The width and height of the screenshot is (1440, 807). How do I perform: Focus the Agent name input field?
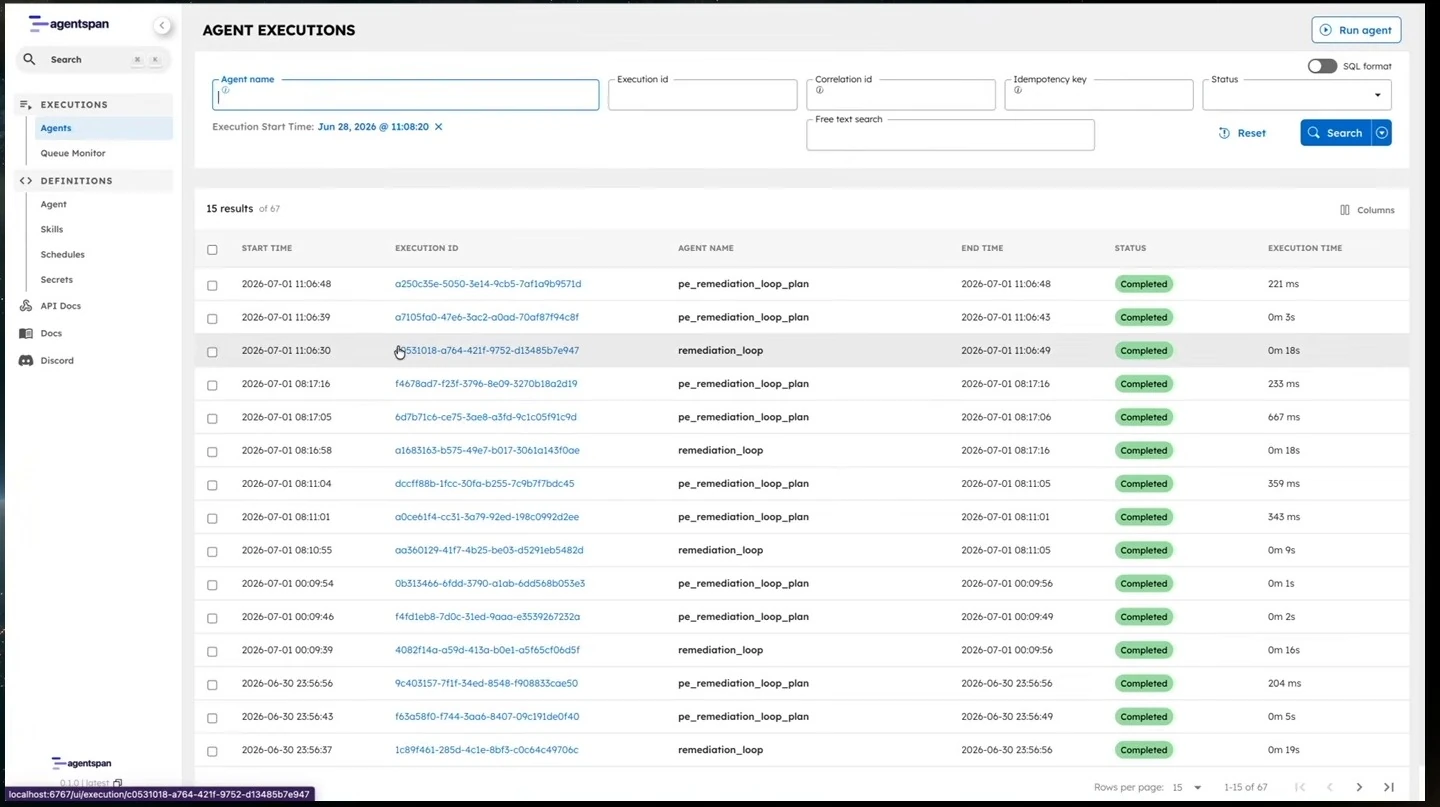406,95
